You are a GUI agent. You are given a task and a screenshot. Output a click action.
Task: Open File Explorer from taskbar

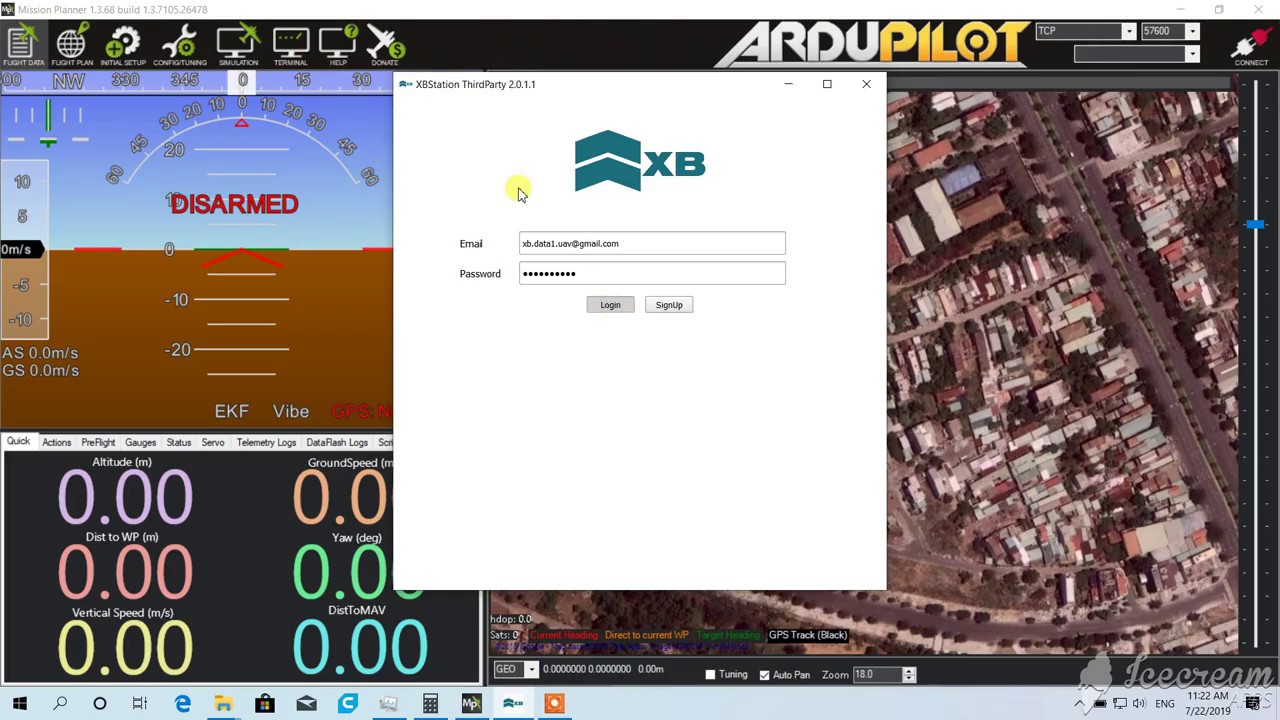(223, 704)
